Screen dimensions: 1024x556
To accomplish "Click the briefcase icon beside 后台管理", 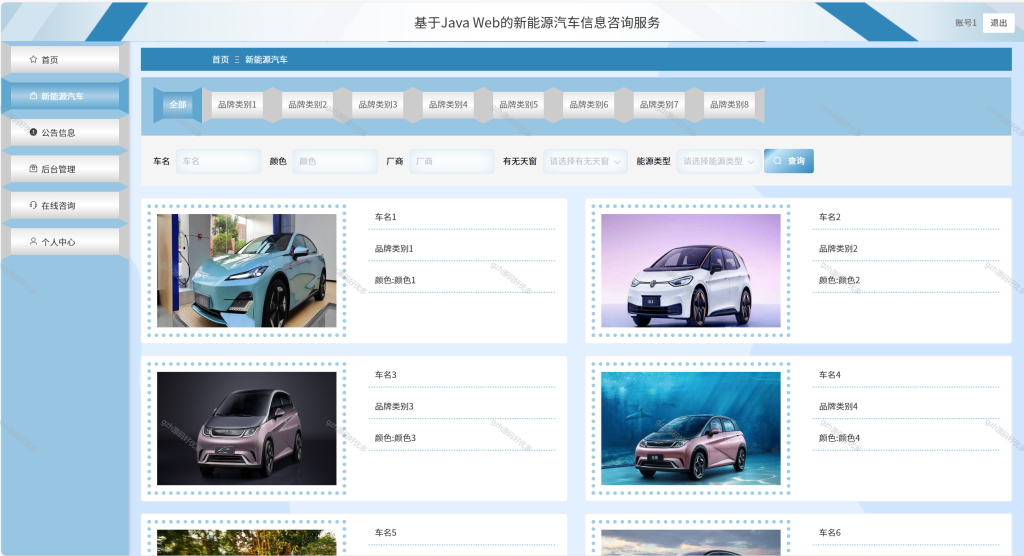I will 33,169.
